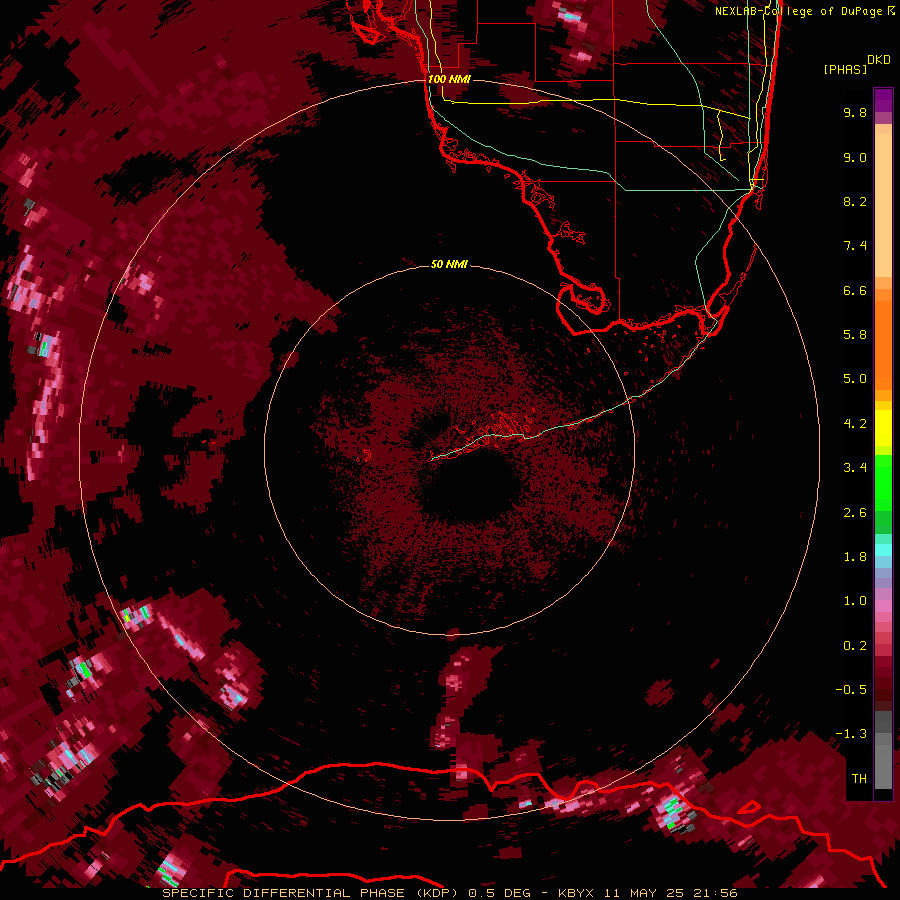Pick the 5.8 legend value
900x900 pixels.
pos(855,335)
